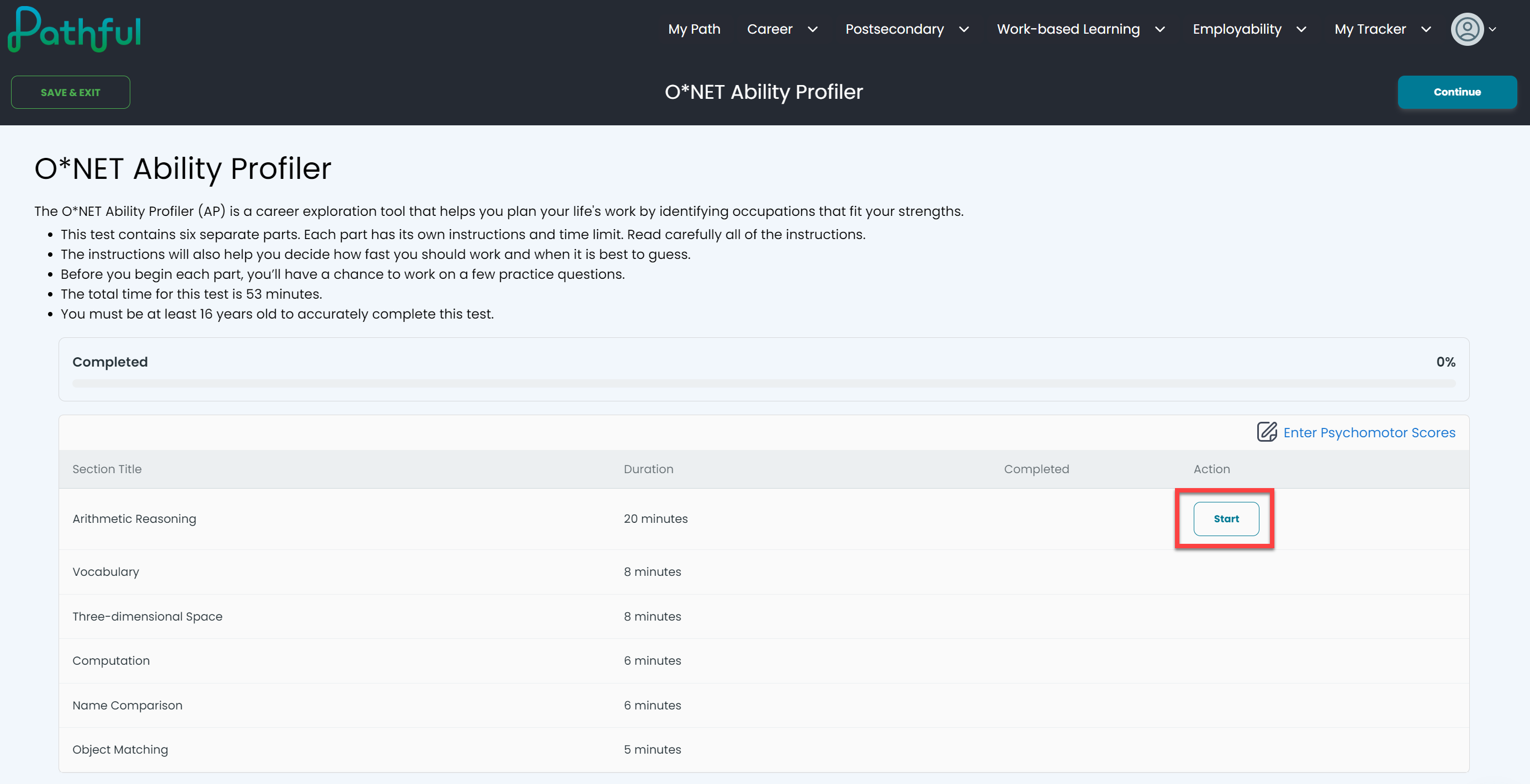
Task: Click the 20 minutes duration cell
Action: tap(656, 518)
